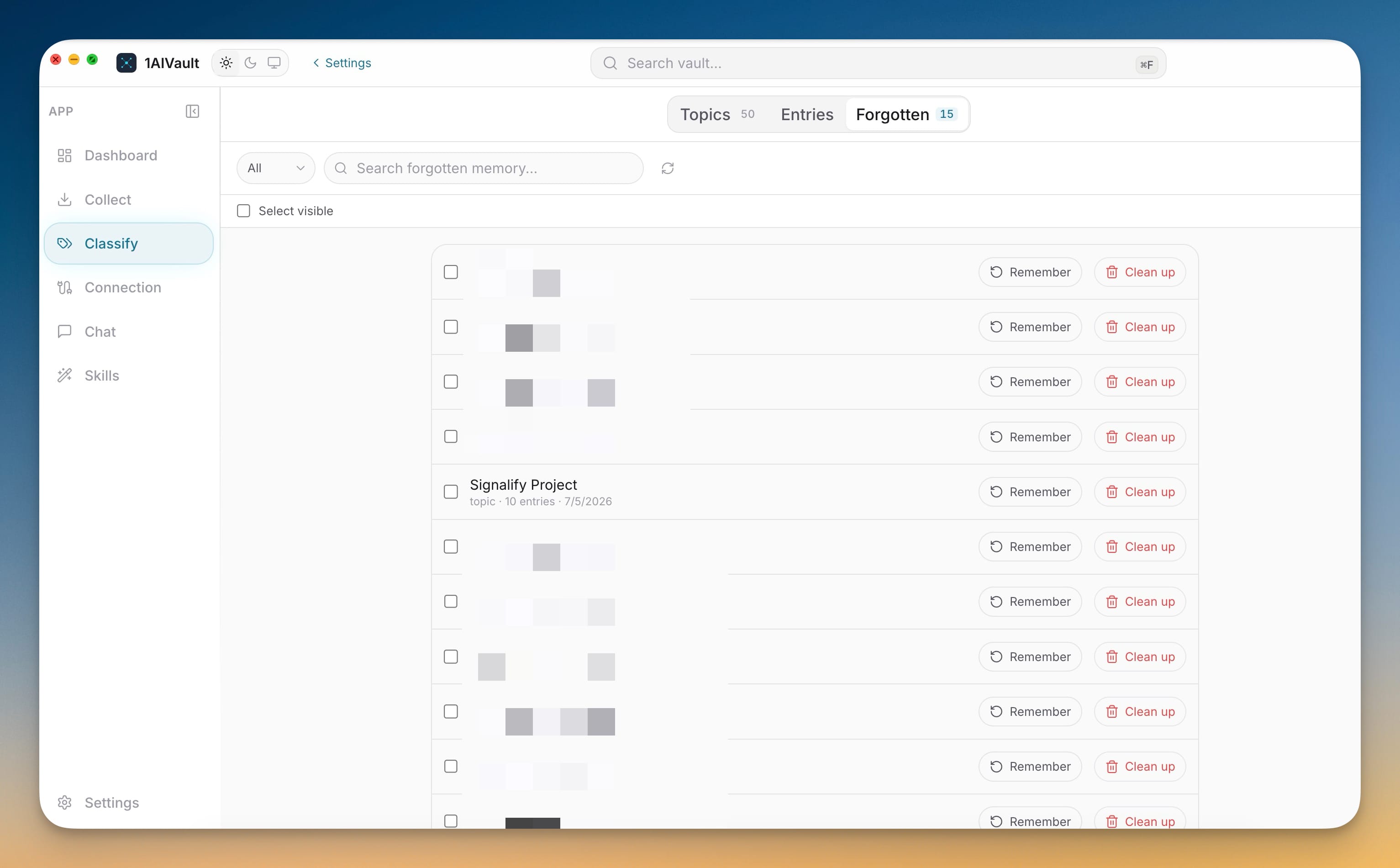This screenshot has width=1400, height=868.
Task: Open Collect in the sidebar
Action: 128,199
